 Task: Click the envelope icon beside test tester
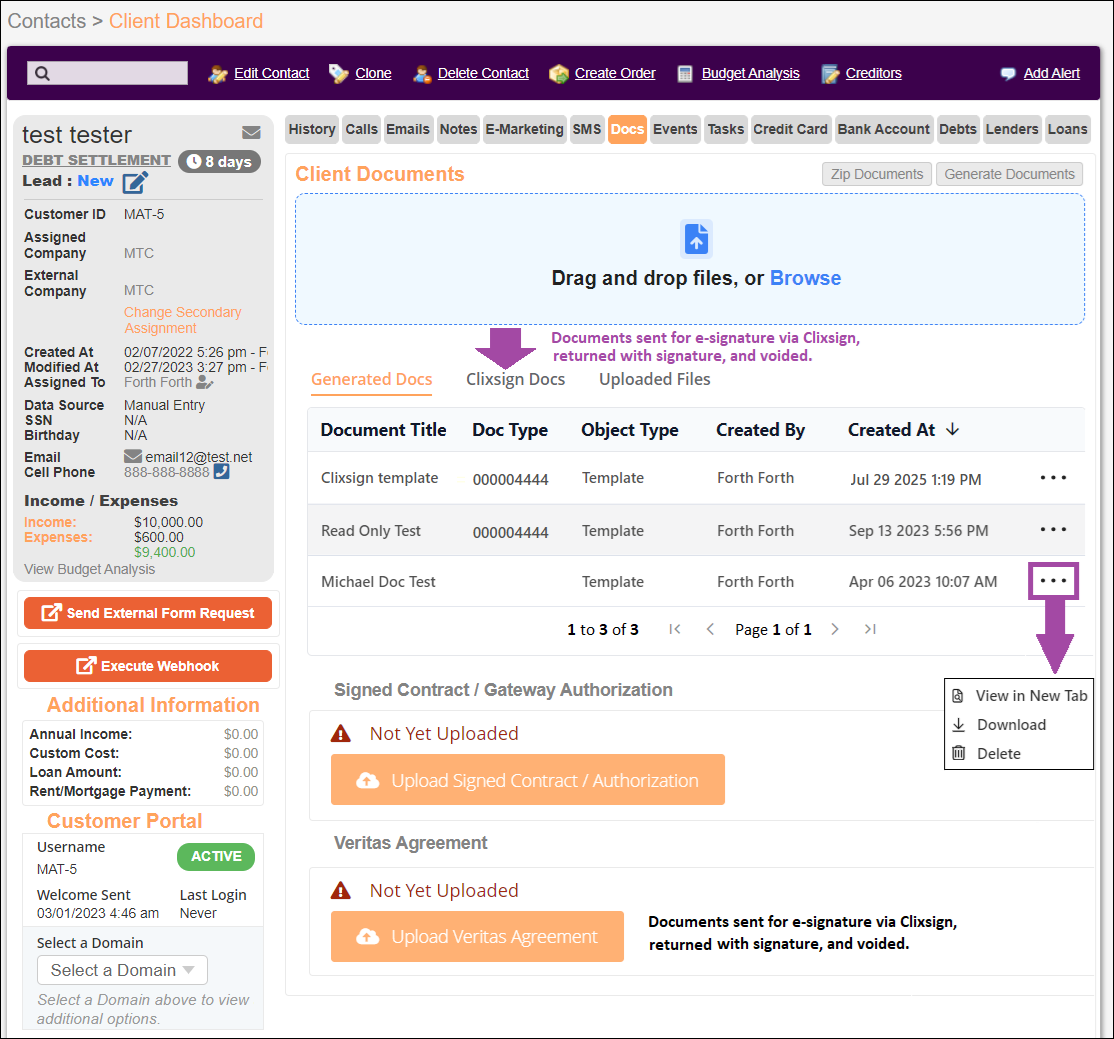click(x=251, y=133)
